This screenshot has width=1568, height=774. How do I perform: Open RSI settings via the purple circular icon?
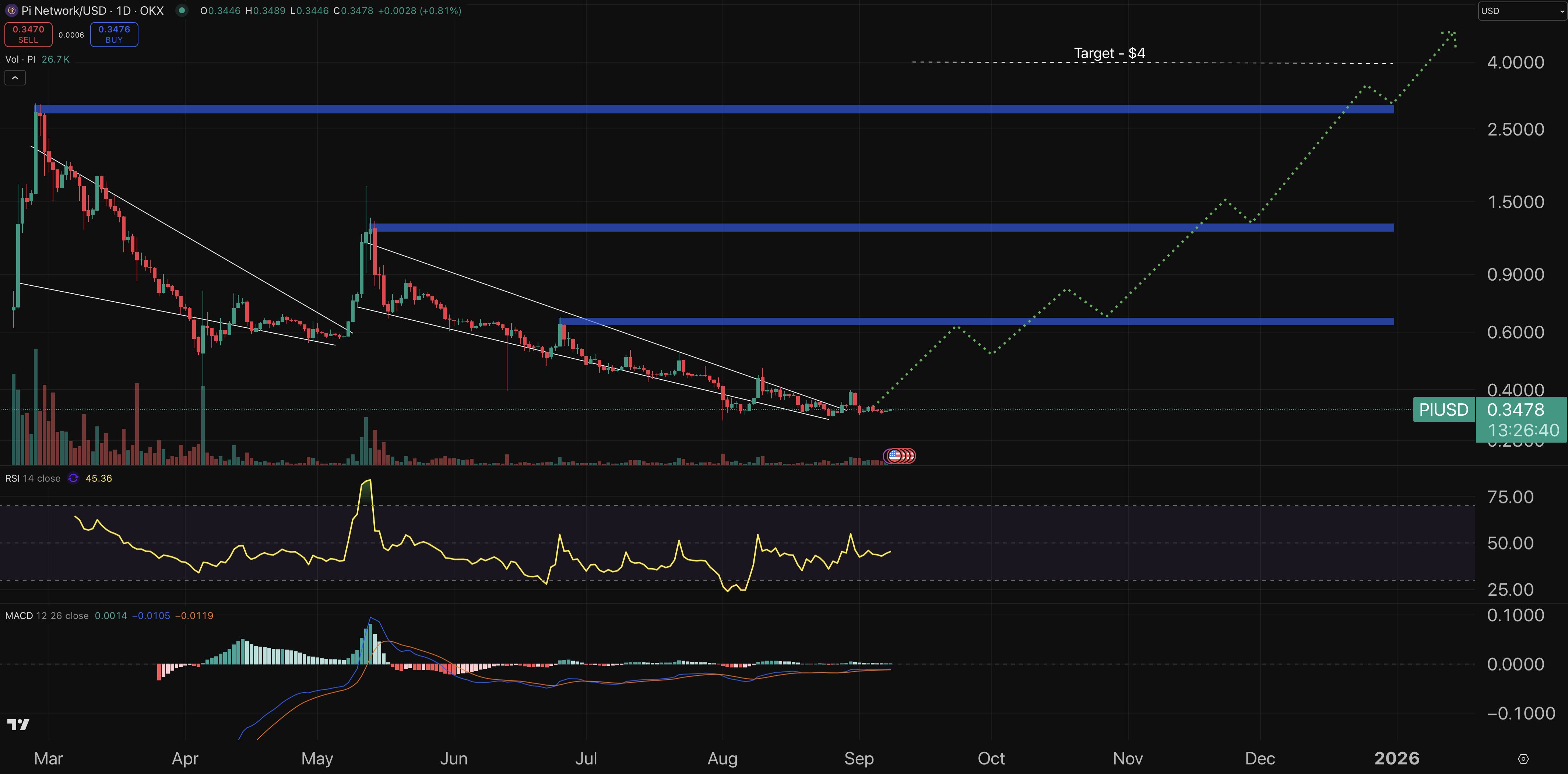pos(73,478)
